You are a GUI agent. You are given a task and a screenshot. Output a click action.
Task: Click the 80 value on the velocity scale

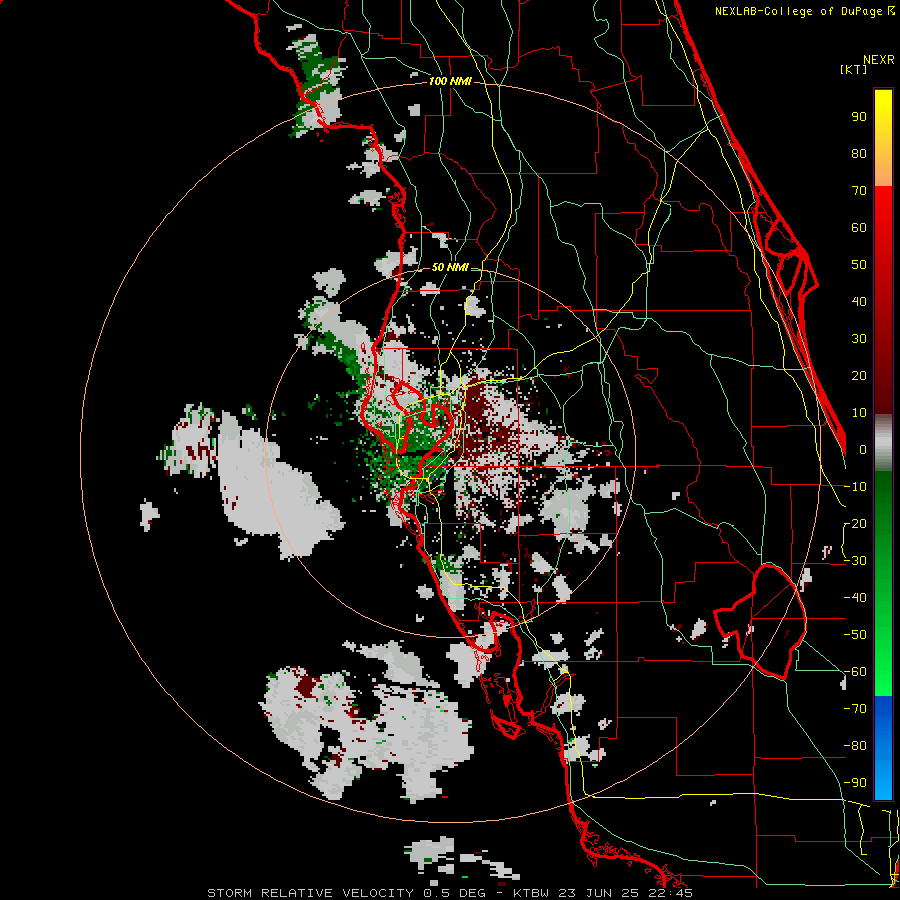(859, 154)
